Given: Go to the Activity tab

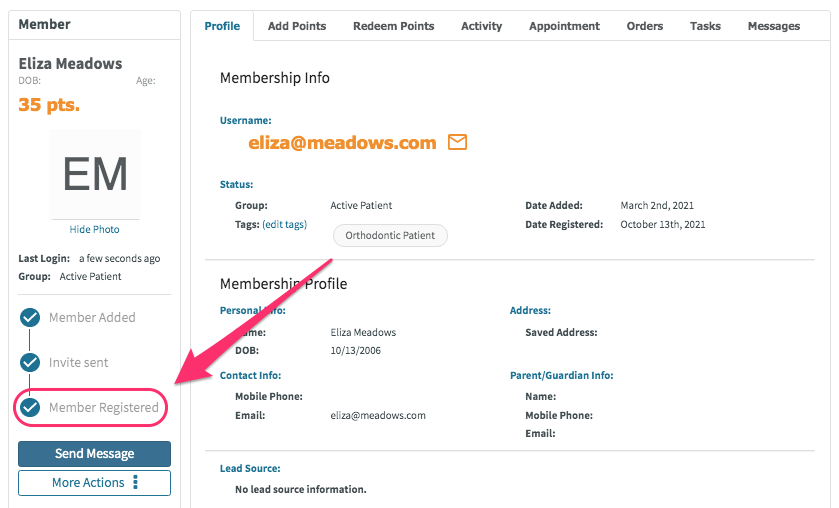Looking at the screenshot, I should (x=482, y=26).
